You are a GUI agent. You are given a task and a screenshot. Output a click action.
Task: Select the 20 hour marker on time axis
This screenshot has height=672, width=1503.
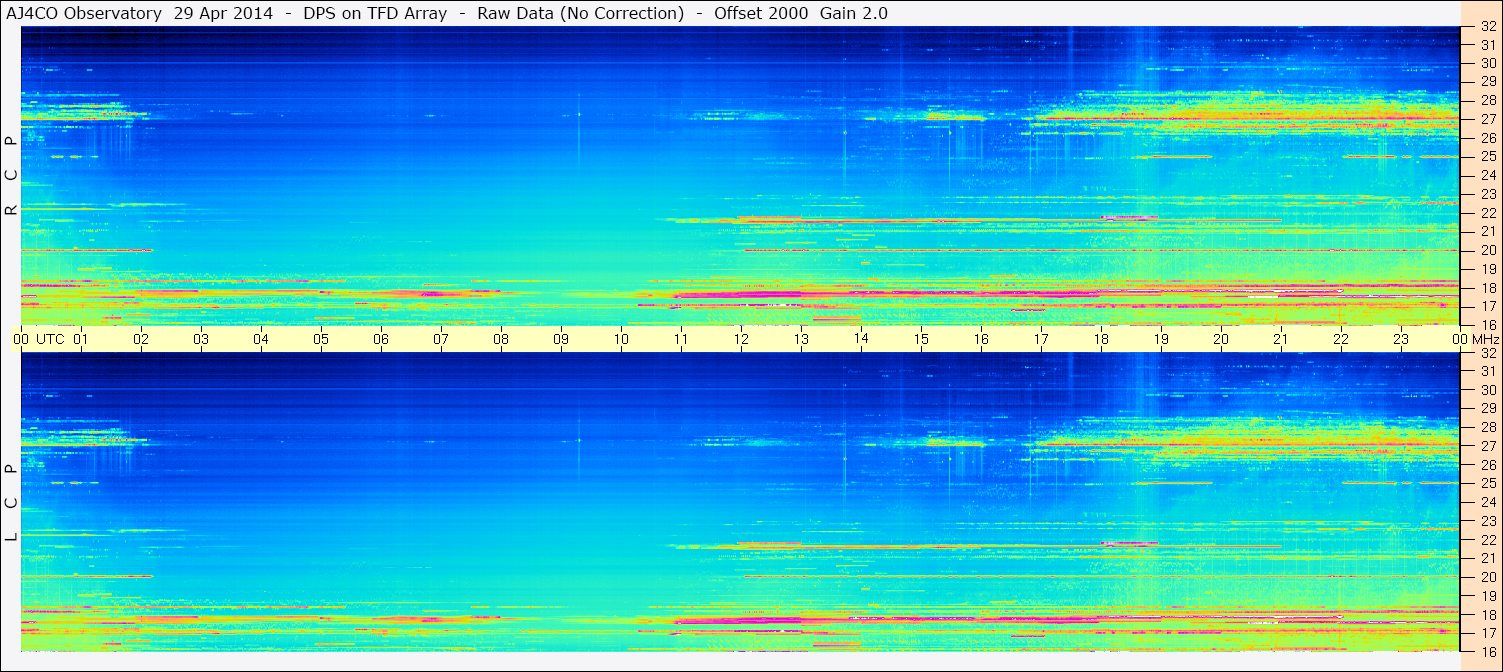point(1221,339)
